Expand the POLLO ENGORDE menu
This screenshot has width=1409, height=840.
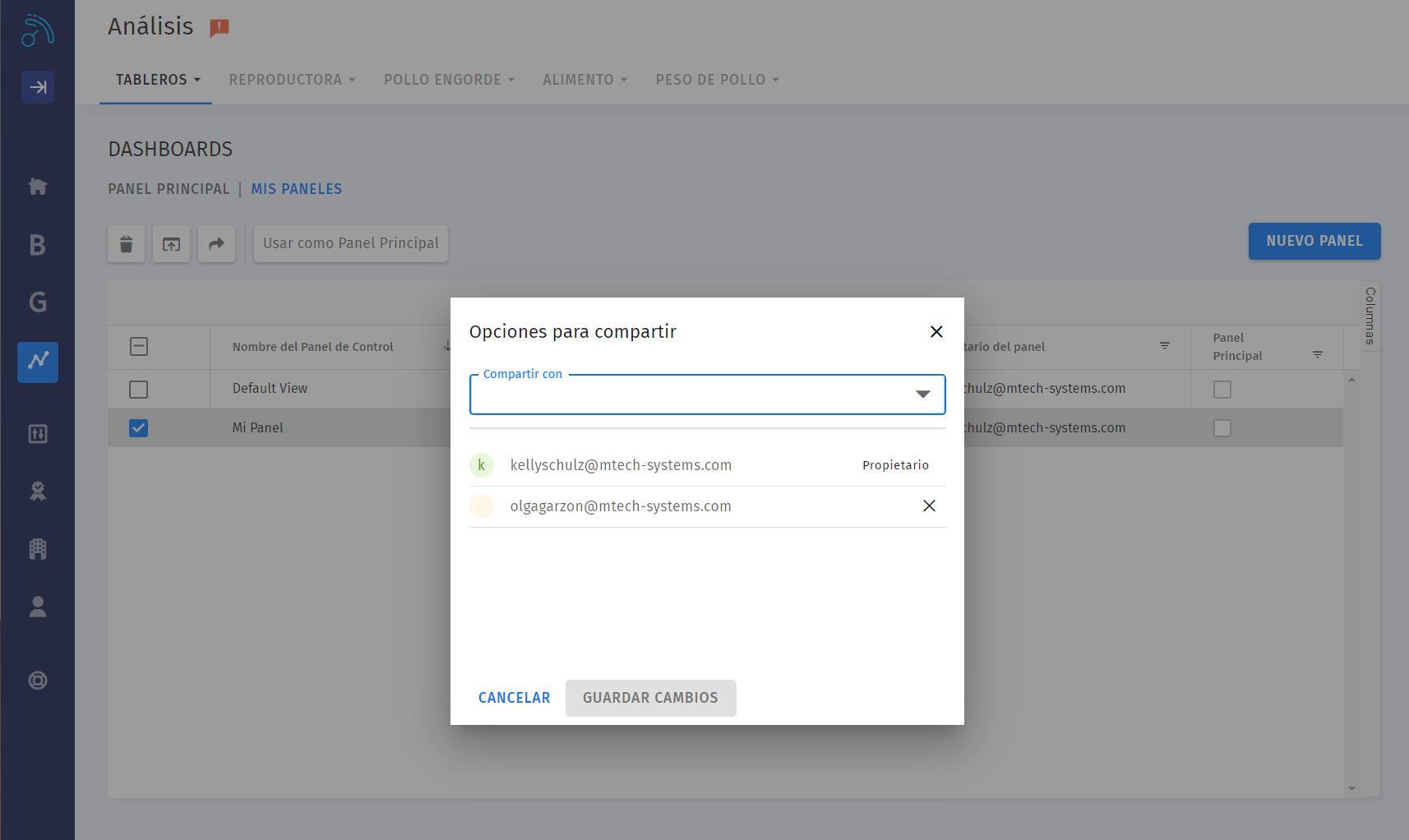[x=449, y=80]
